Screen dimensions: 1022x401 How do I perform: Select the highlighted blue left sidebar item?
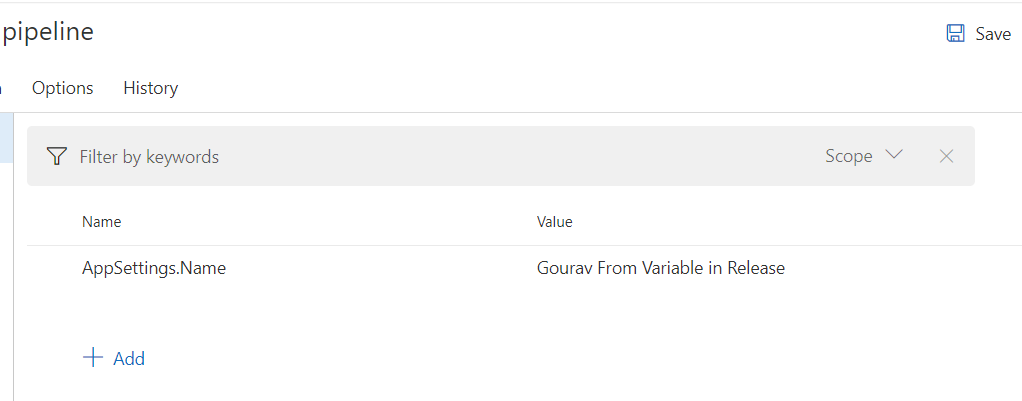pyautogui.click(x=5, y=138)
